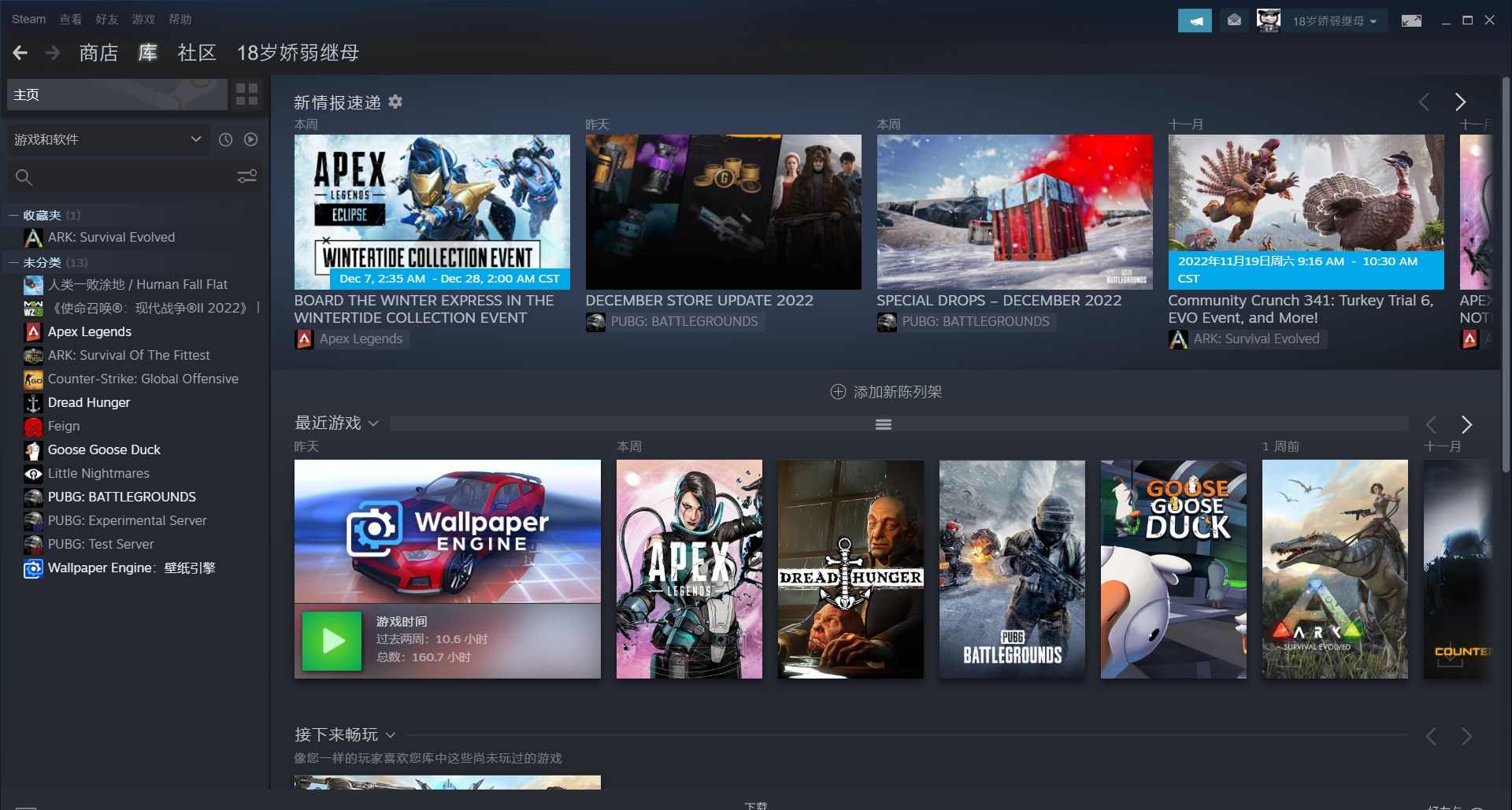Open the Steam menu

[x=28, y=19]
